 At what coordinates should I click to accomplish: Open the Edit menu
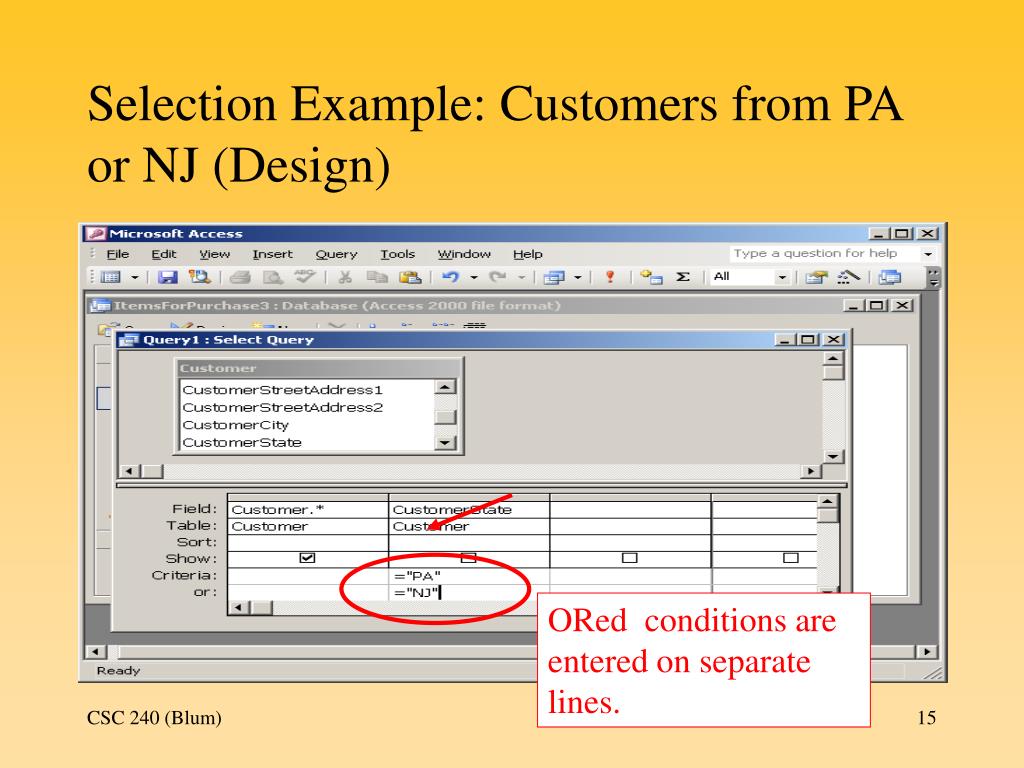coord(164,254)
